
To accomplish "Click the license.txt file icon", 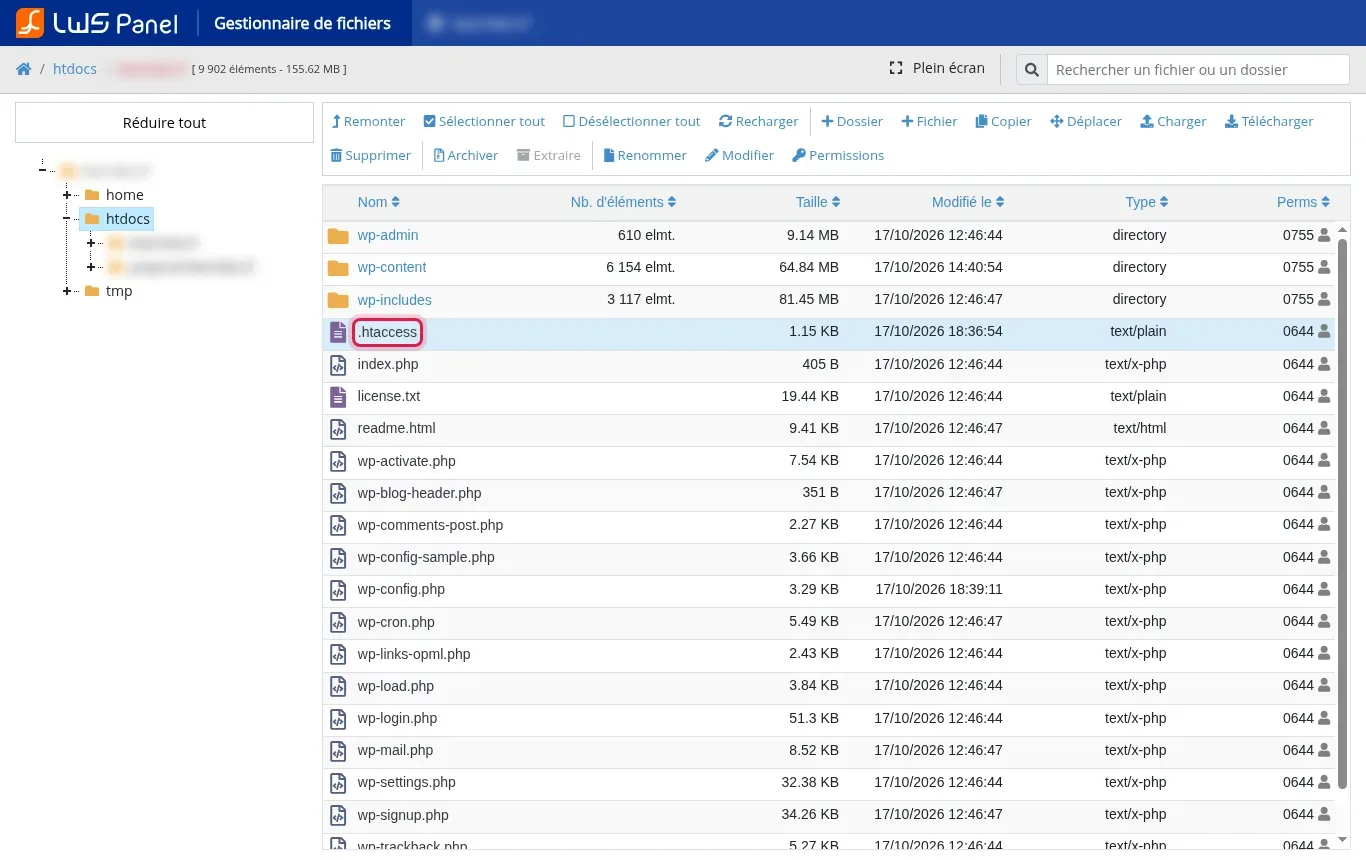I will click(x=338, y=397).
